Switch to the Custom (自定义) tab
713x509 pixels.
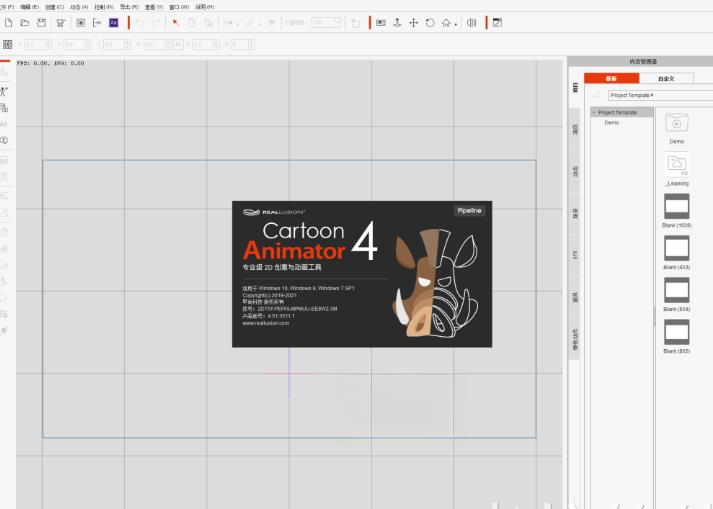coord(666,78)
